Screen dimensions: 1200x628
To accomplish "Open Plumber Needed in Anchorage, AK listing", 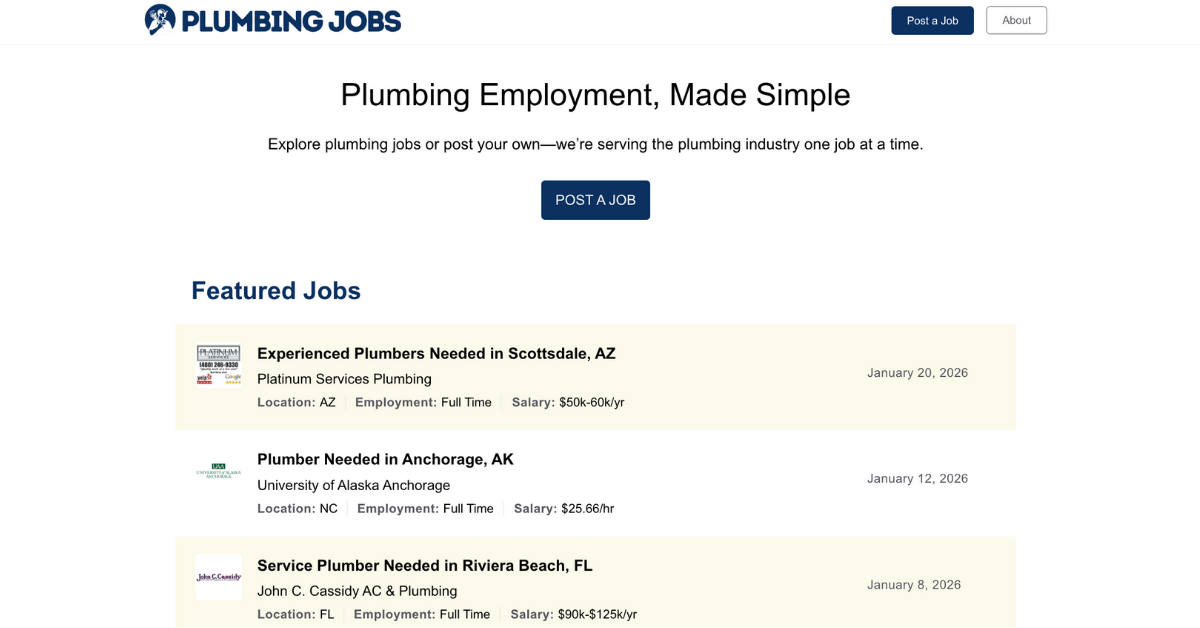I will click(x=385, y=459).
